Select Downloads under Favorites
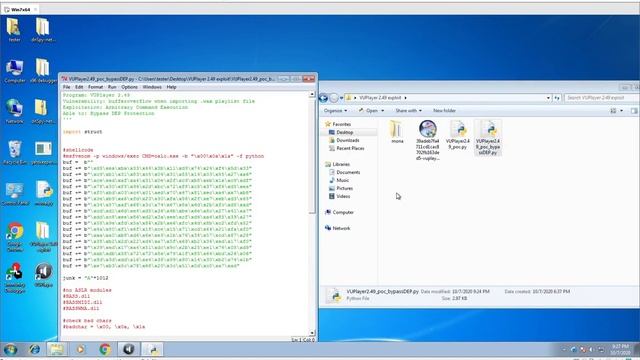Image resolution: width=640 pixels, height=360 pixels. pos(347,140)
